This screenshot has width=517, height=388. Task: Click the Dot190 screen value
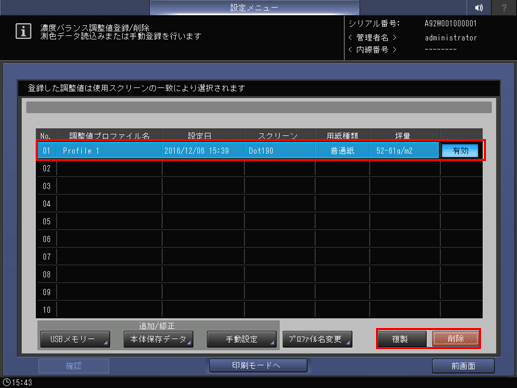[x=261, y=151]
